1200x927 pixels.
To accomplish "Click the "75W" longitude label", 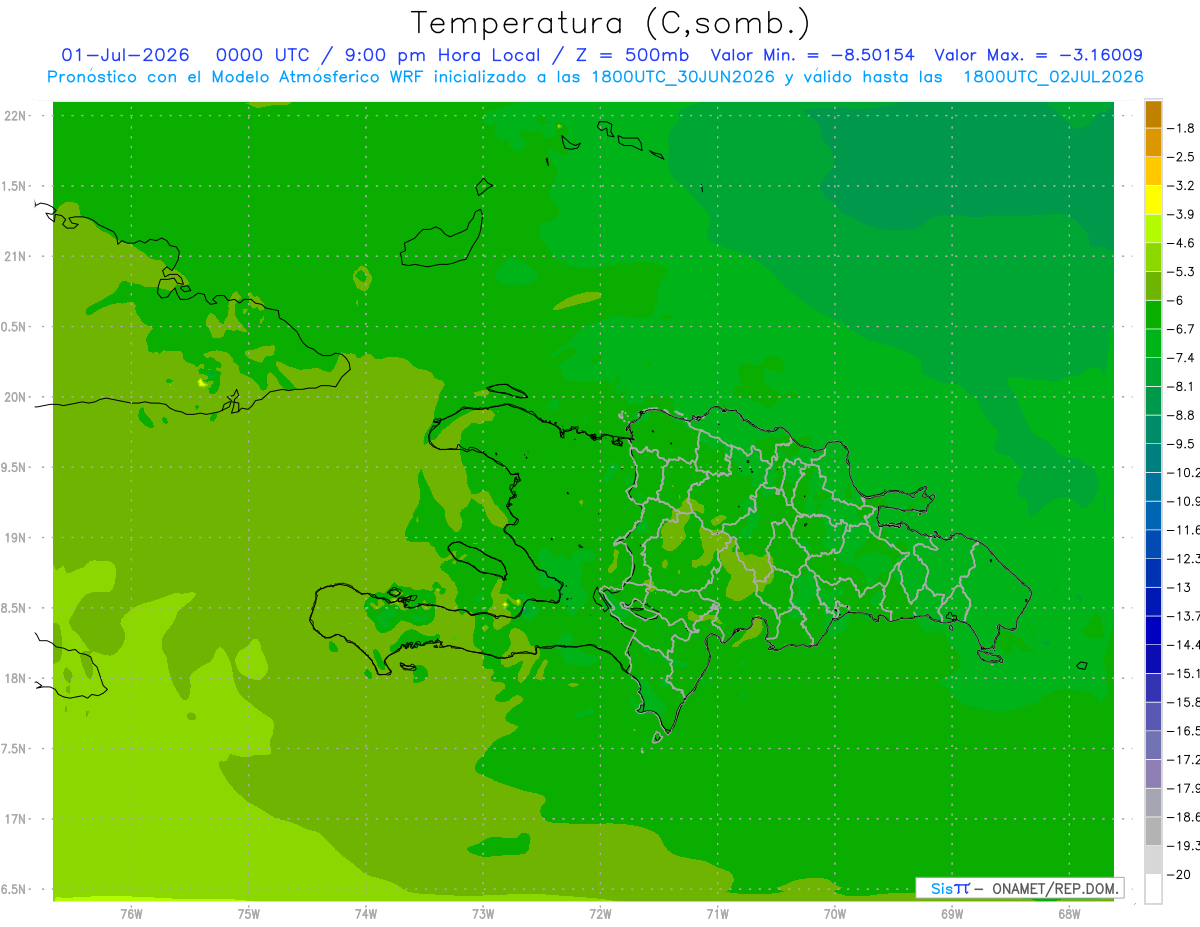I will [x=249, y=913].
